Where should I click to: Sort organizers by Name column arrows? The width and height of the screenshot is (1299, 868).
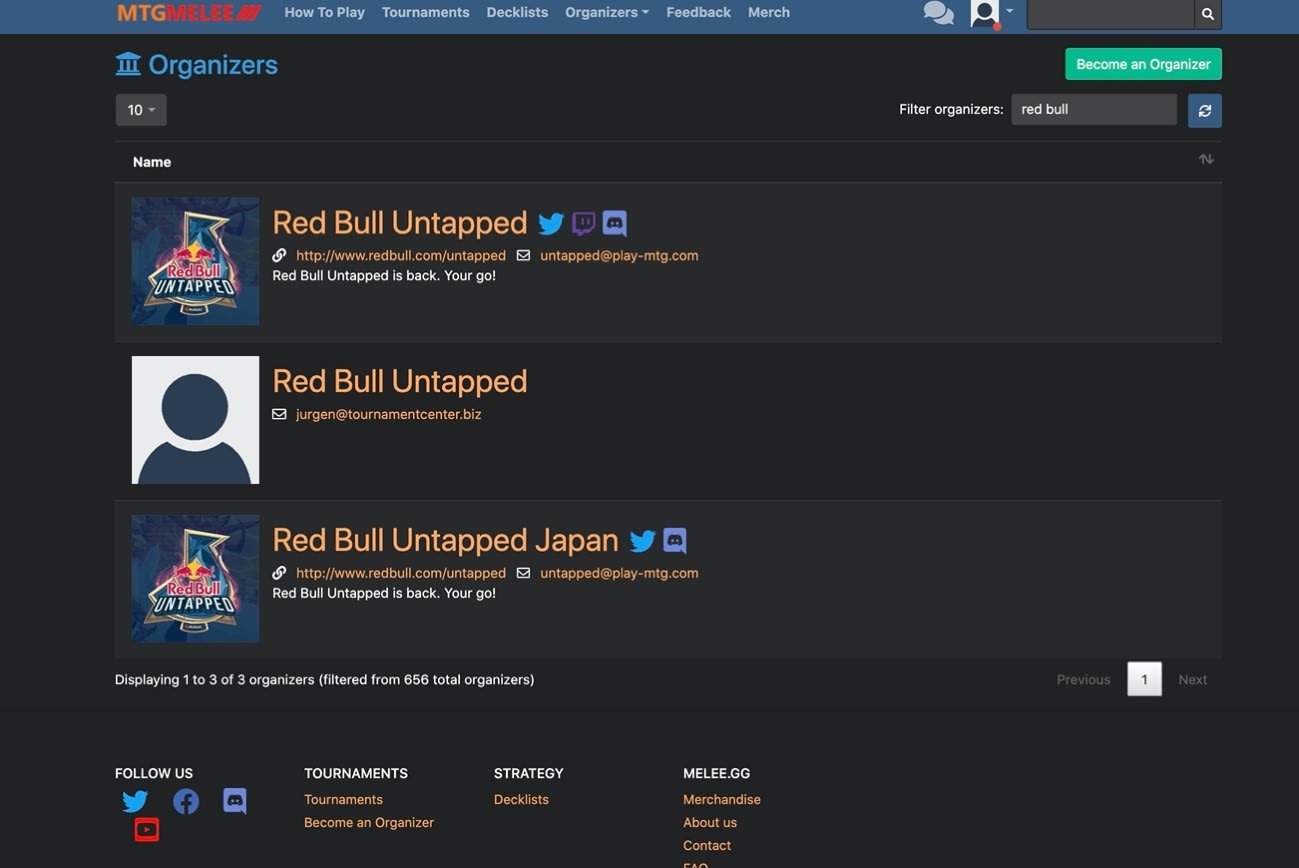[x=1206, y=160]
